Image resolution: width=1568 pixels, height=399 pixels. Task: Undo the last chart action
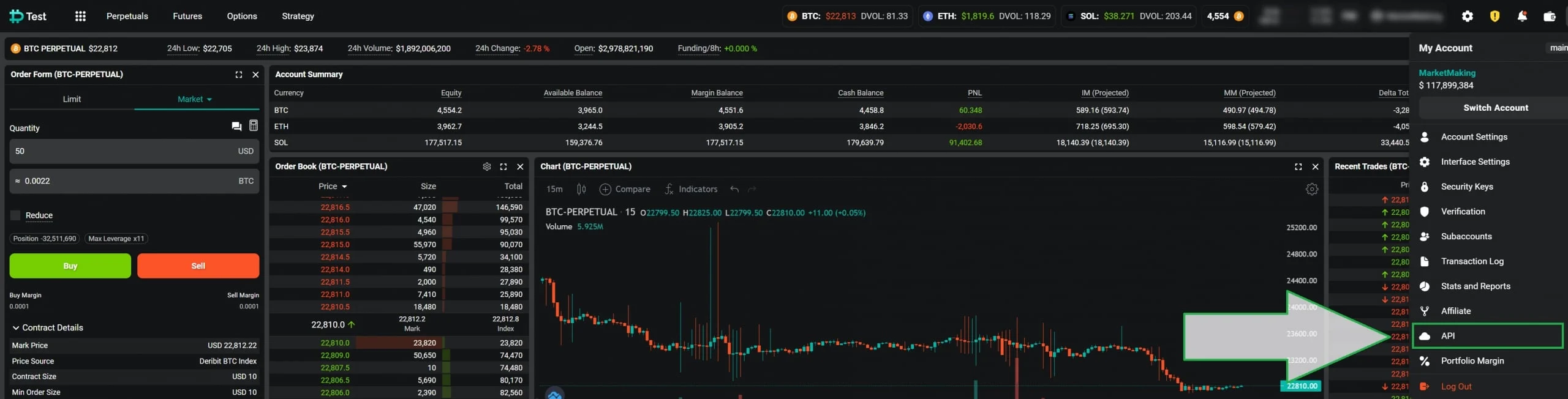point(734,189)
